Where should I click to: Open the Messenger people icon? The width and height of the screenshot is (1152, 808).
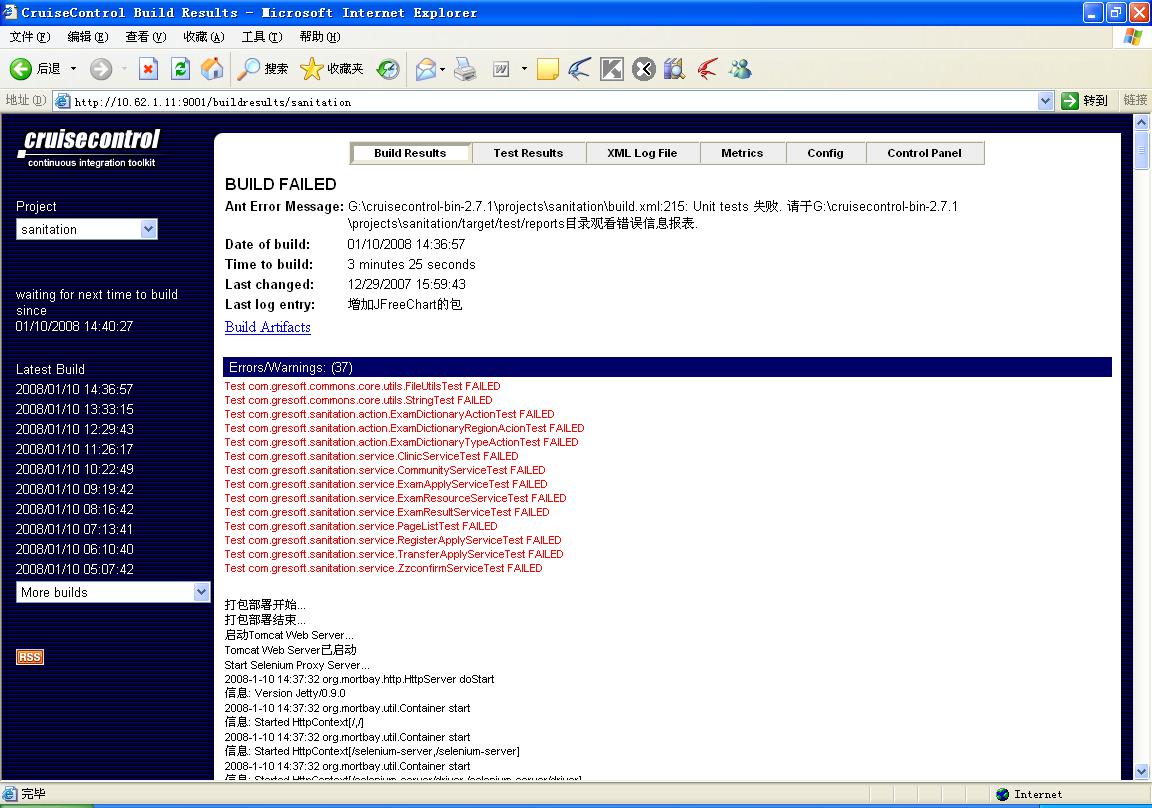(x=740, y=69)
